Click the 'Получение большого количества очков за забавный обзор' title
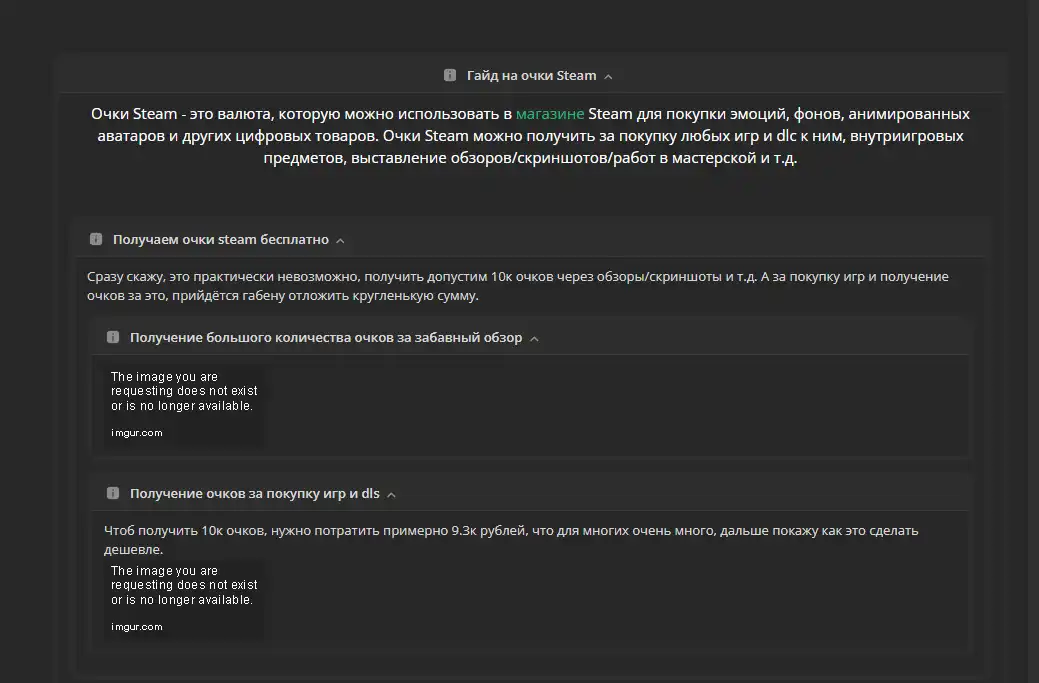The image size is (1039, 683). (326, 337)
